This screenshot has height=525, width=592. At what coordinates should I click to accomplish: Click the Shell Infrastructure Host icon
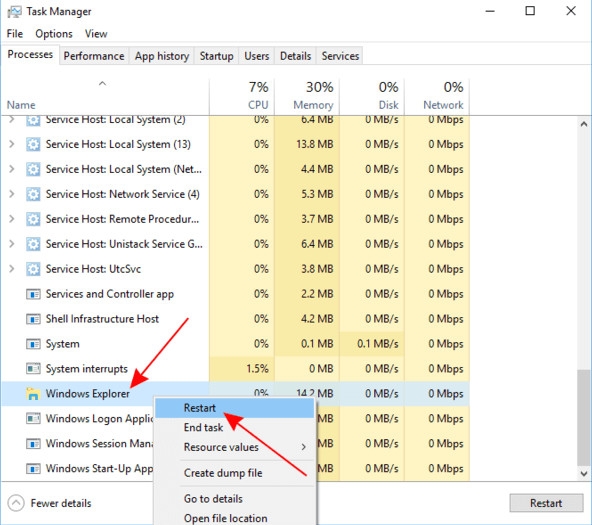tap(33, 319)
